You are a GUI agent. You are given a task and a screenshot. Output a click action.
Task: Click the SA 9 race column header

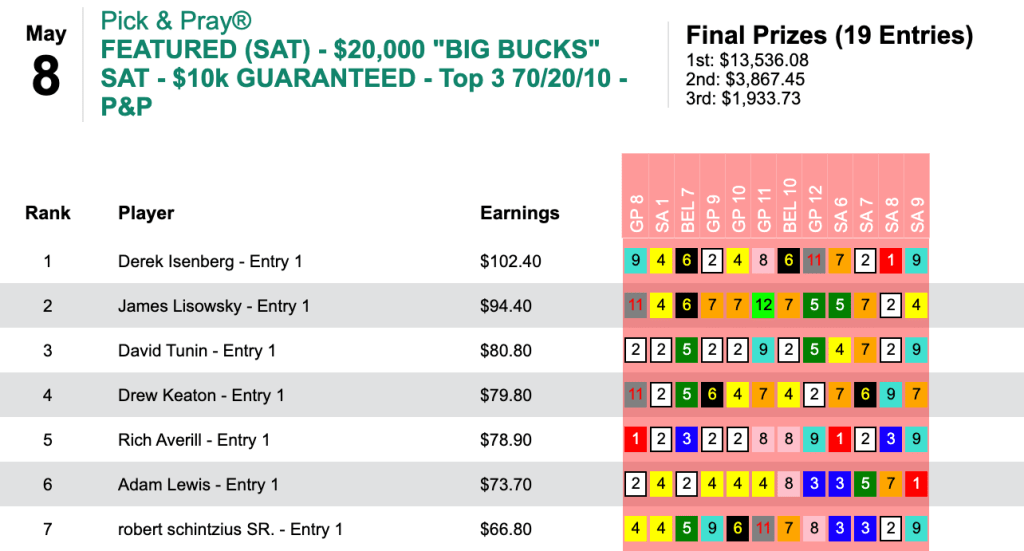point(917,213)
